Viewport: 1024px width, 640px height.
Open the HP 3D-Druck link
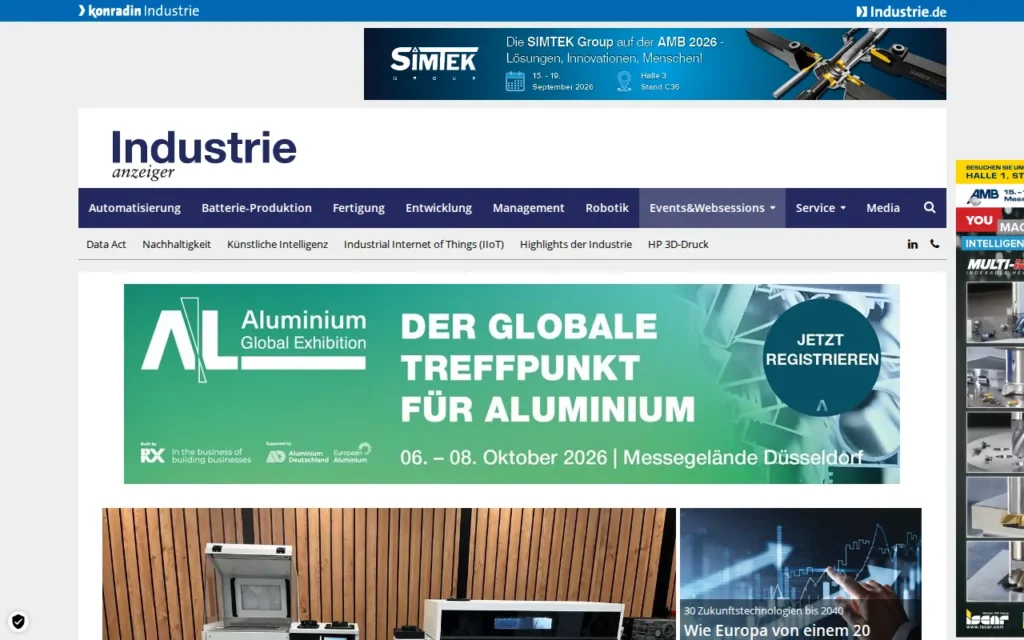tap(678, 244)
